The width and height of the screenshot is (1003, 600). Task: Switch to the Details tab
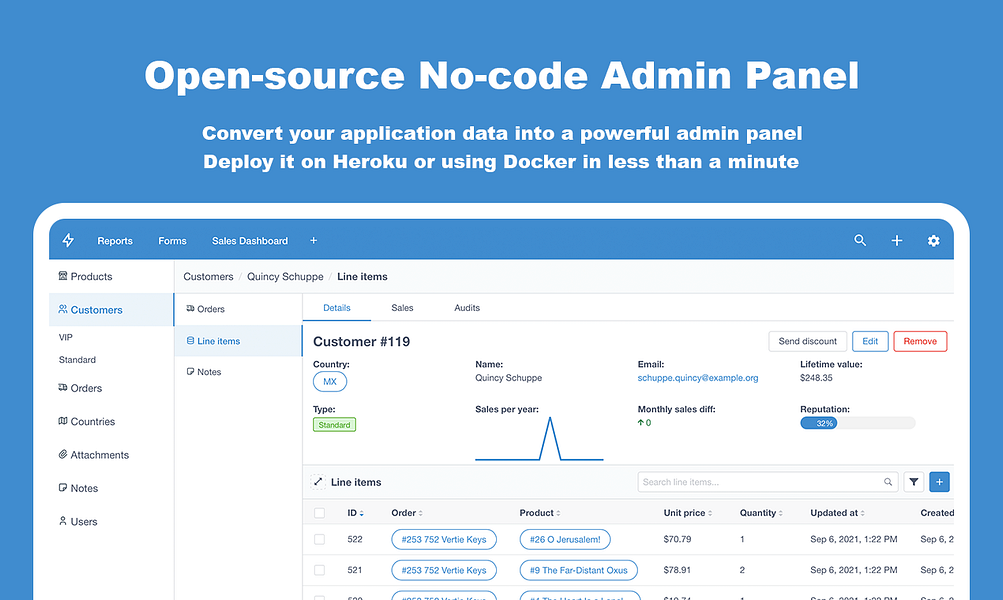336,308
